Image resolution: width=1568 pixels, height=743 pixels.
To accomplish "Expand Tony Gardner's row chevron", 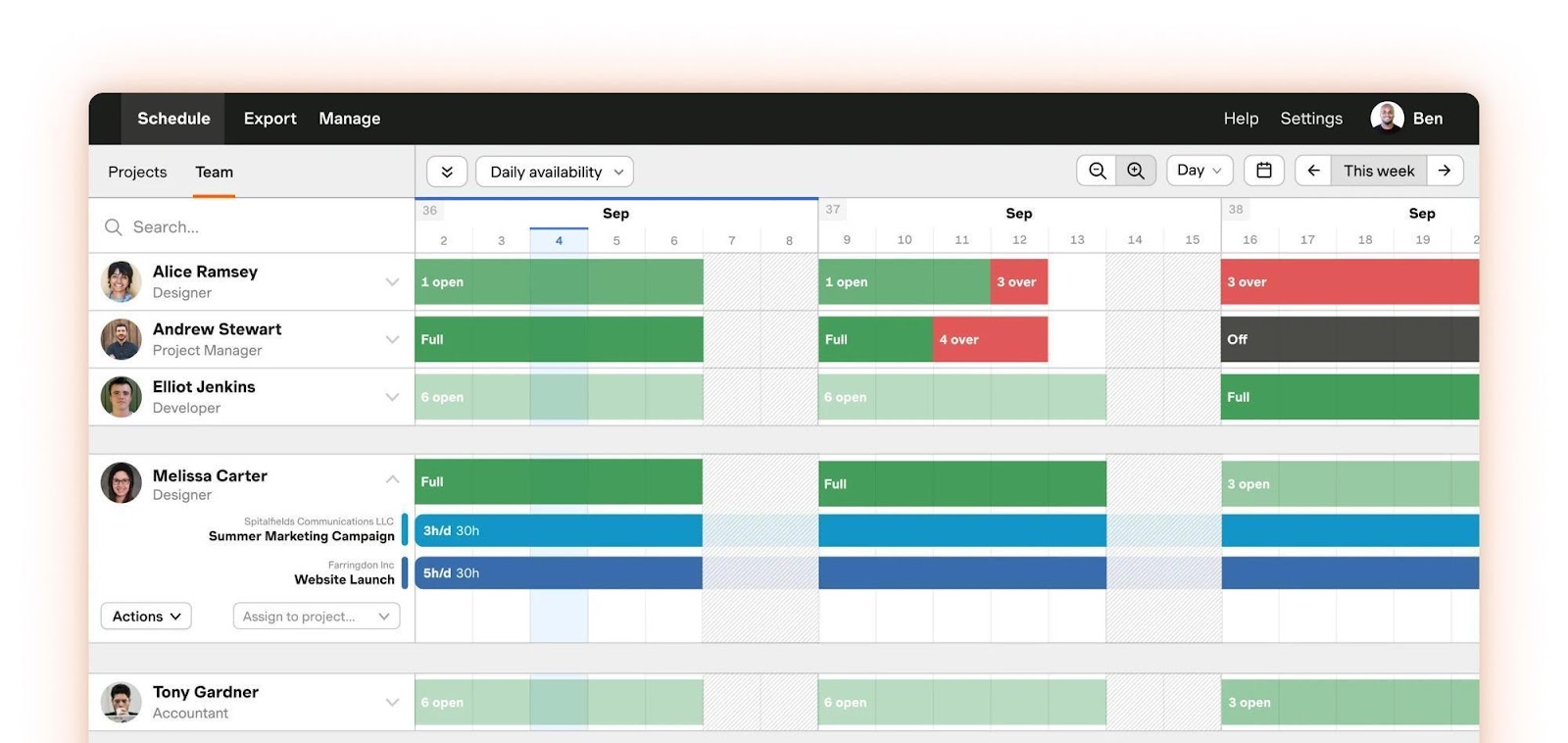I will [392, 702].
